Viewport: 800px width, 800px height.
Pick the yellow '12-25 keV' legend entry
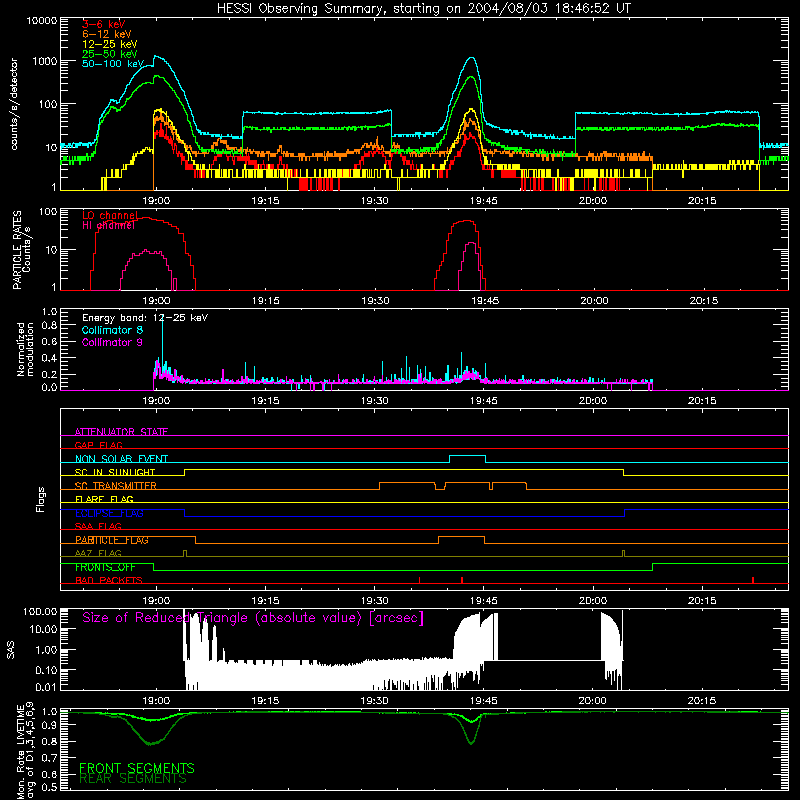pos(110,44)
